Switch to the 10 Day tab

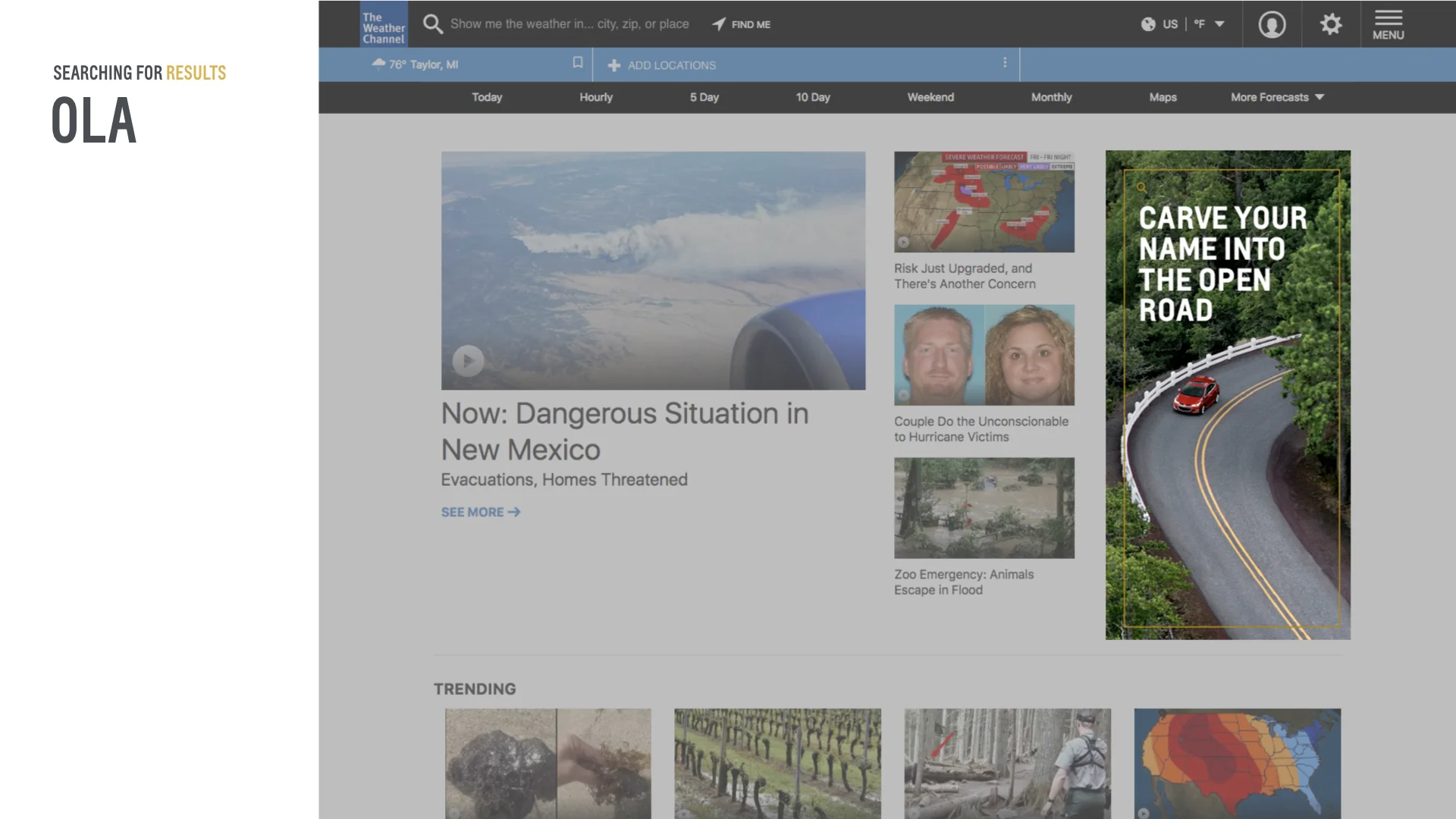coord(813,97)
